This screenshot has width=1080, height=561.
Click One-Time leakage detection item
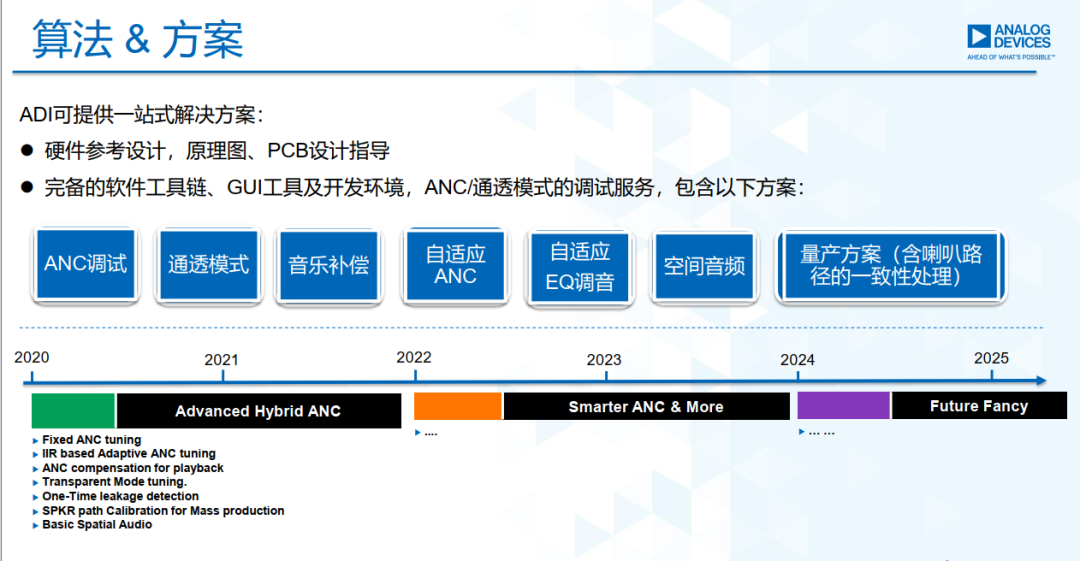[x=121, y=496]
